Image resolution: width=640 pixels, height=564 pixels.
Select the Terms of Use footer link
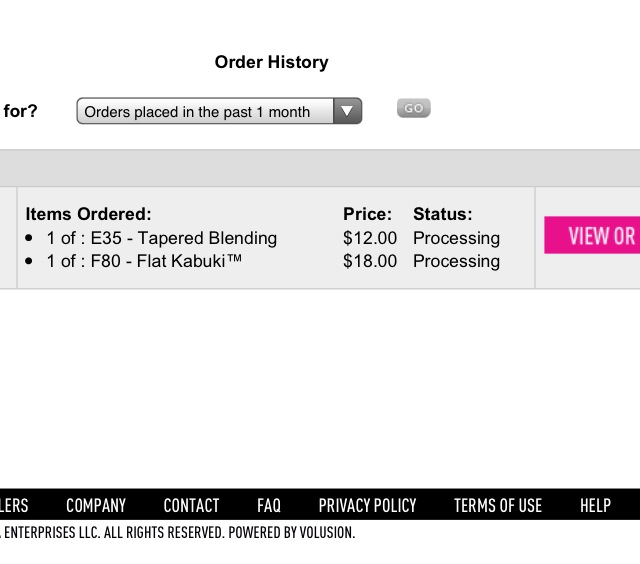497,505
